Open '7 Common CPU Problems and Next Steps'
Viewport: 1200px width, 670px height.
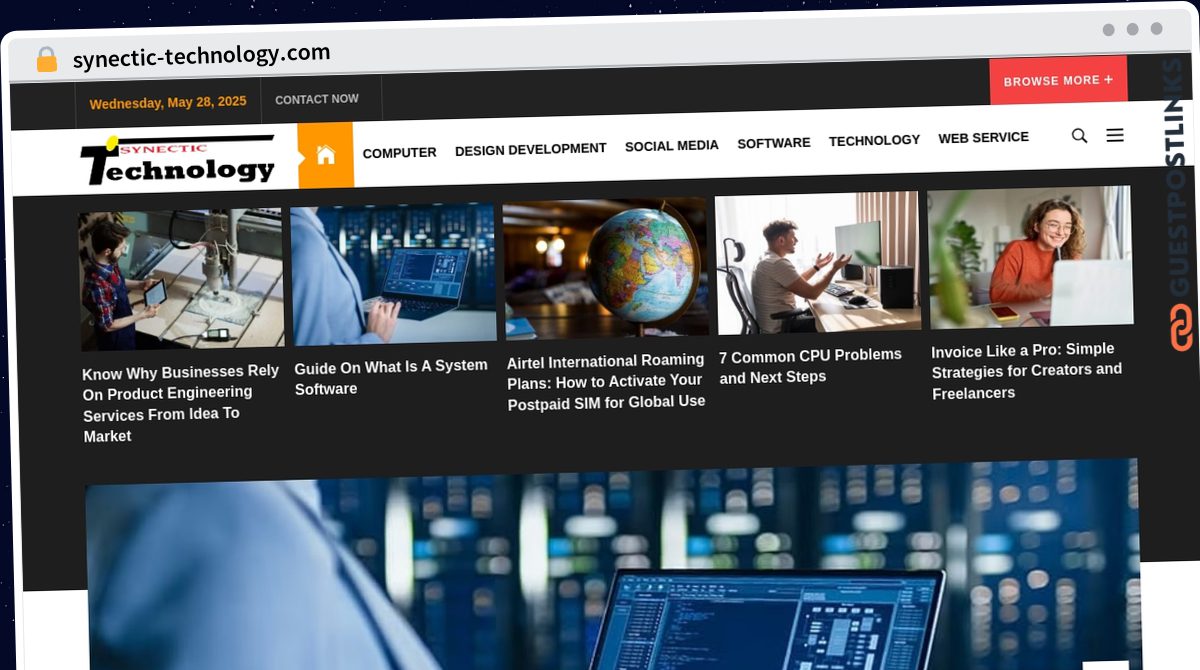810,366
